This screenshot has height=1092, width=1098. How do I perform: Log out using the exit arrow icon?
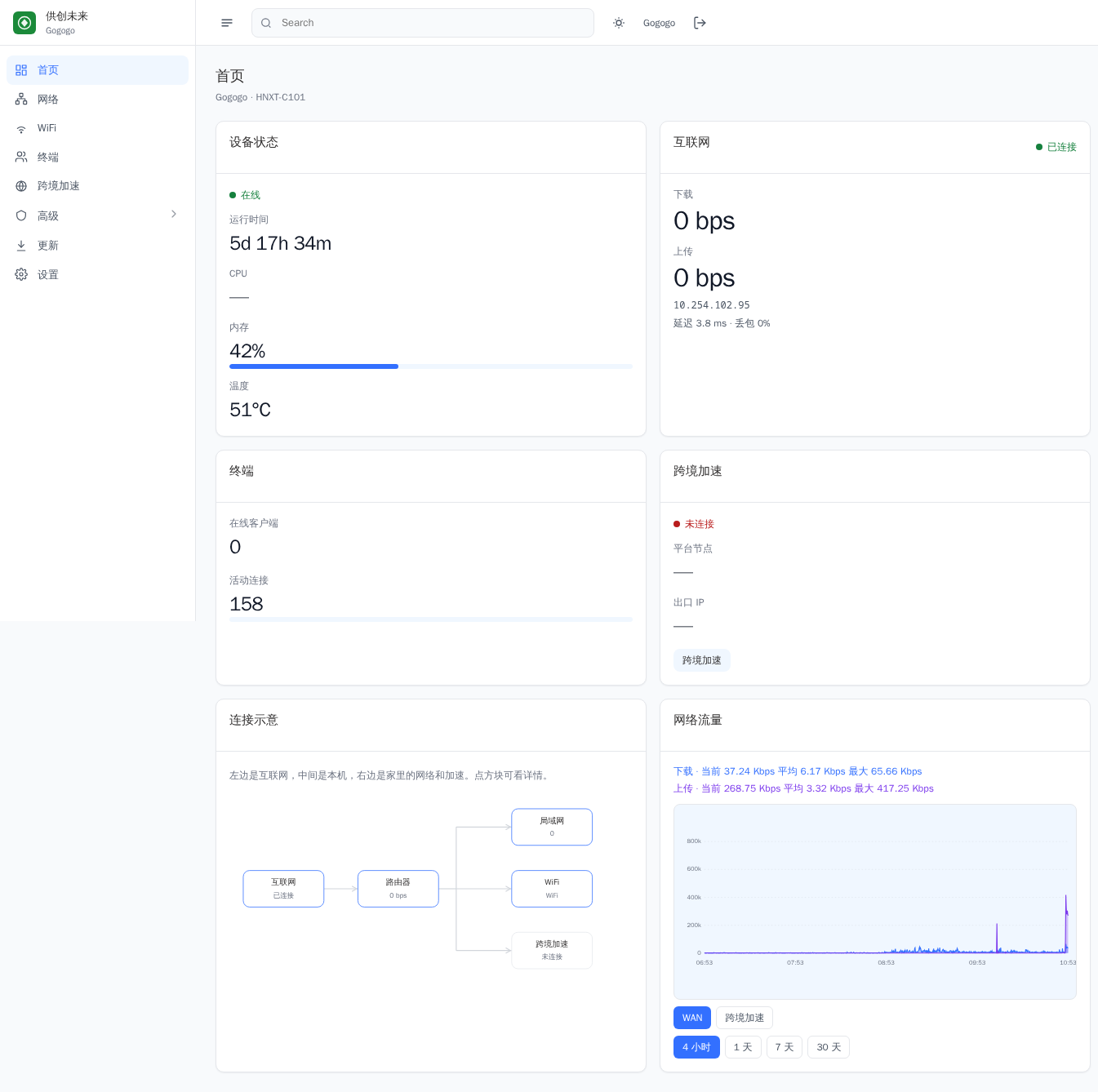(x=700, y=23)
